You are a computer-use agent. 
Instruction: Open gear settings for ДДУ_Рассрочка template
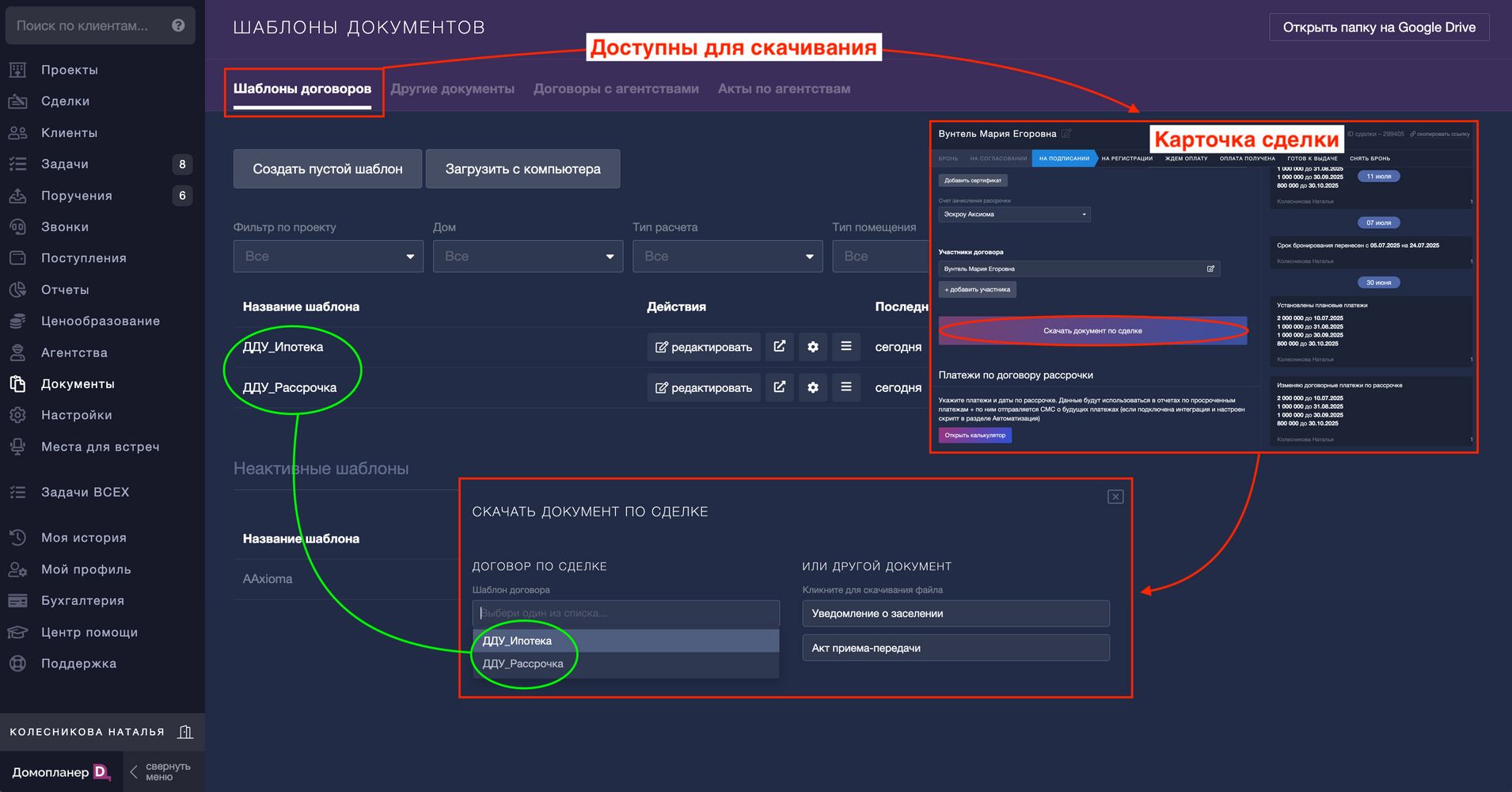click(813, 387)
